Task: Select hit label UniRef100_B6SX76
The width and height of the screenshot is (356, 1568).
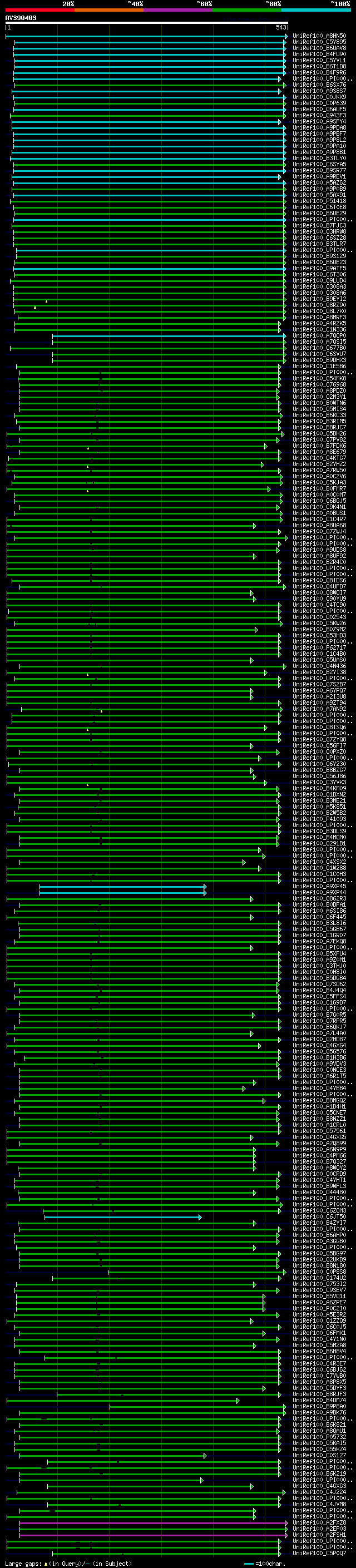Action: (x=319, y=85)
